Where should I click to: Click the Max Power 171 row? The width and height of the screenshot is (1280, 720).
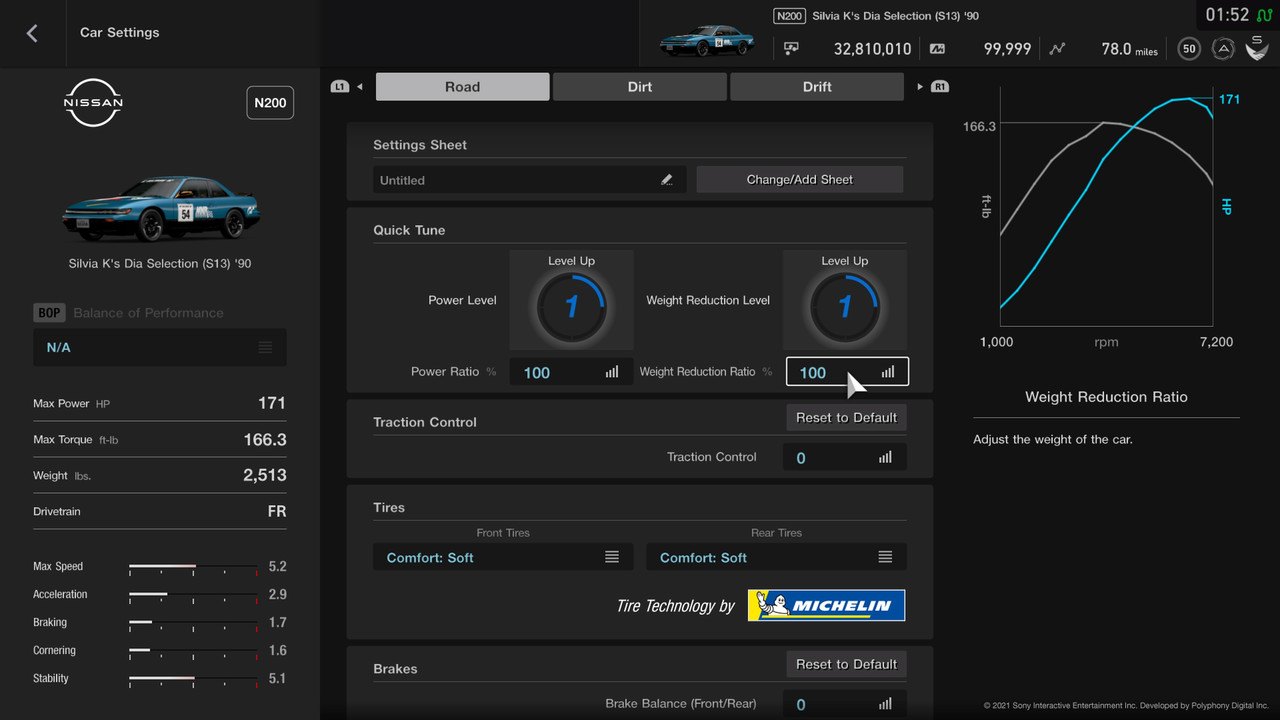(160, 403)
